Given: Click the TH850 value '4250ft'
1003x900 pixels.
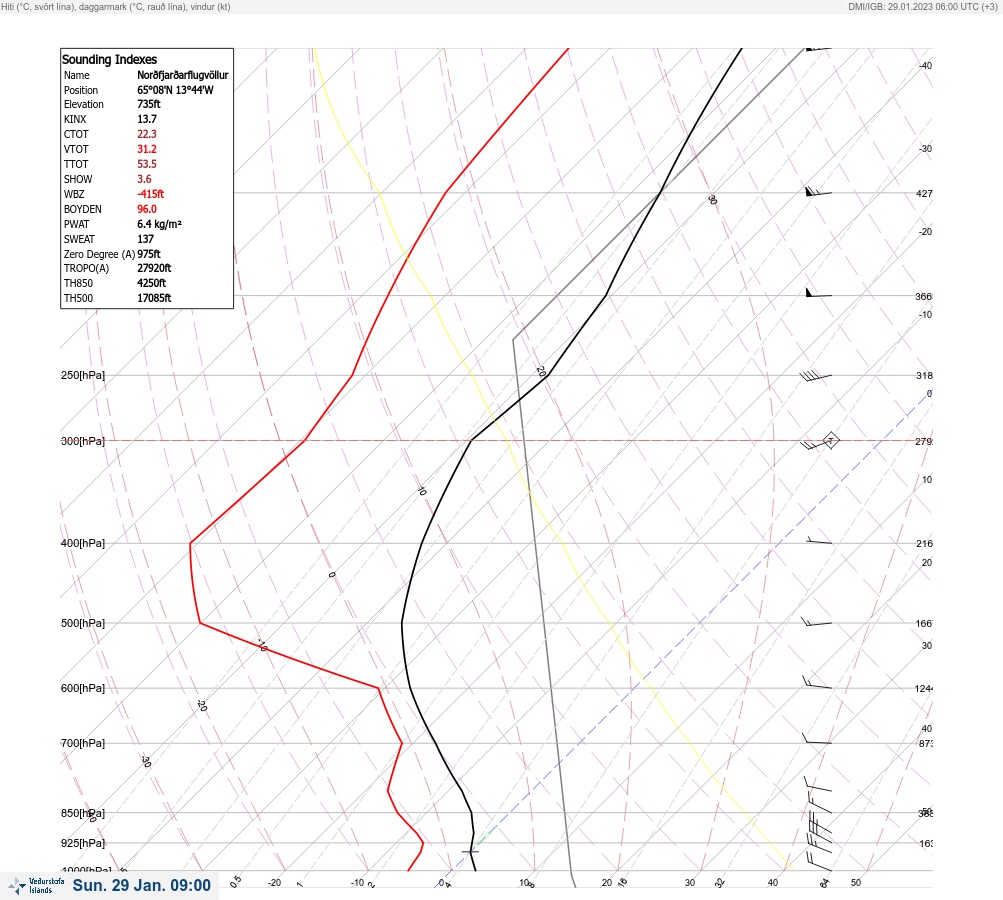Looking at the screenshot, I should click(x=151, y=283).
